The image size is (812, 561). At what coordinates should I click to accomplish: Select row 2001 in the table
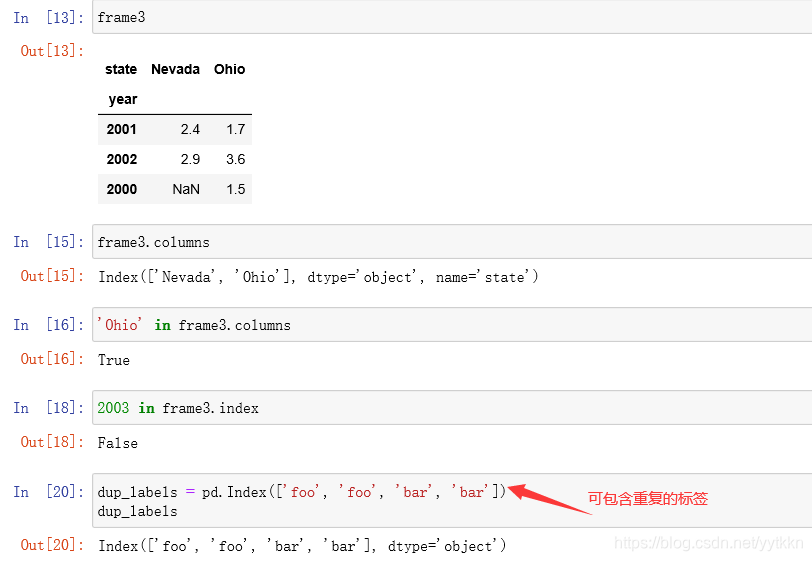175,130
